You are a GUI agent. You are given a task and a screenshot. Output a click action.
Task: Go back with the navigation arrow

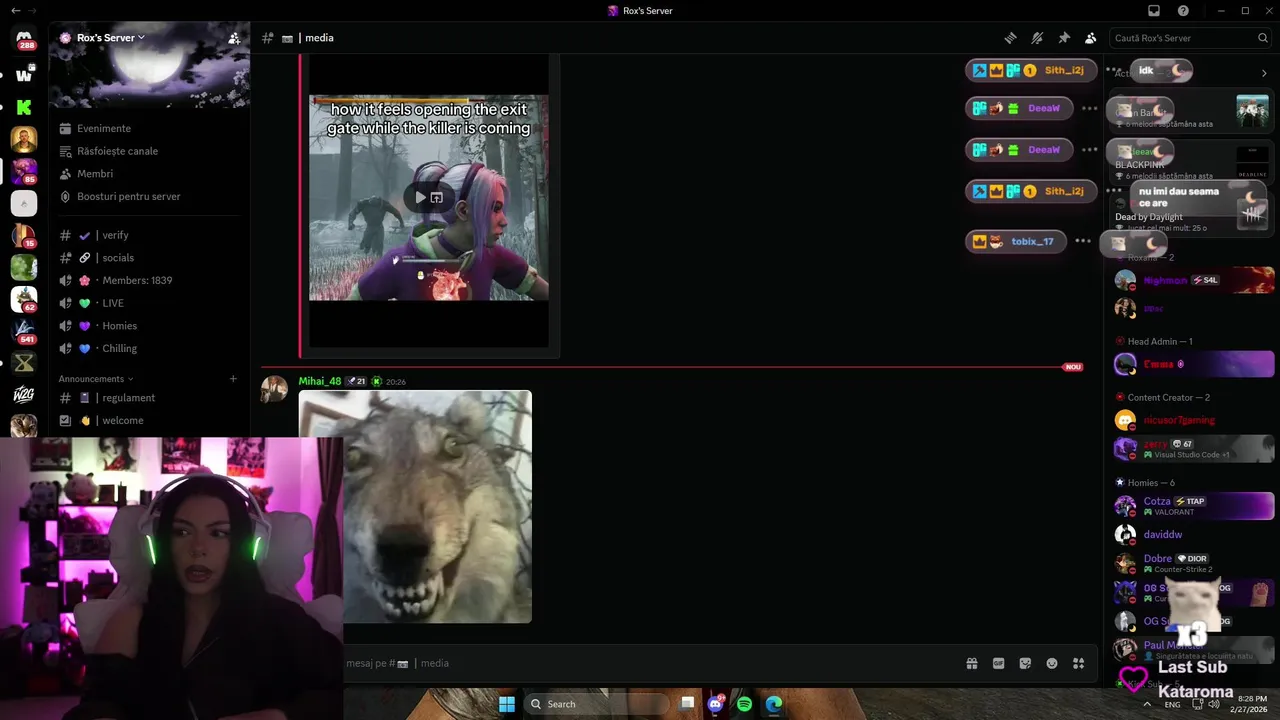point(15,11)
